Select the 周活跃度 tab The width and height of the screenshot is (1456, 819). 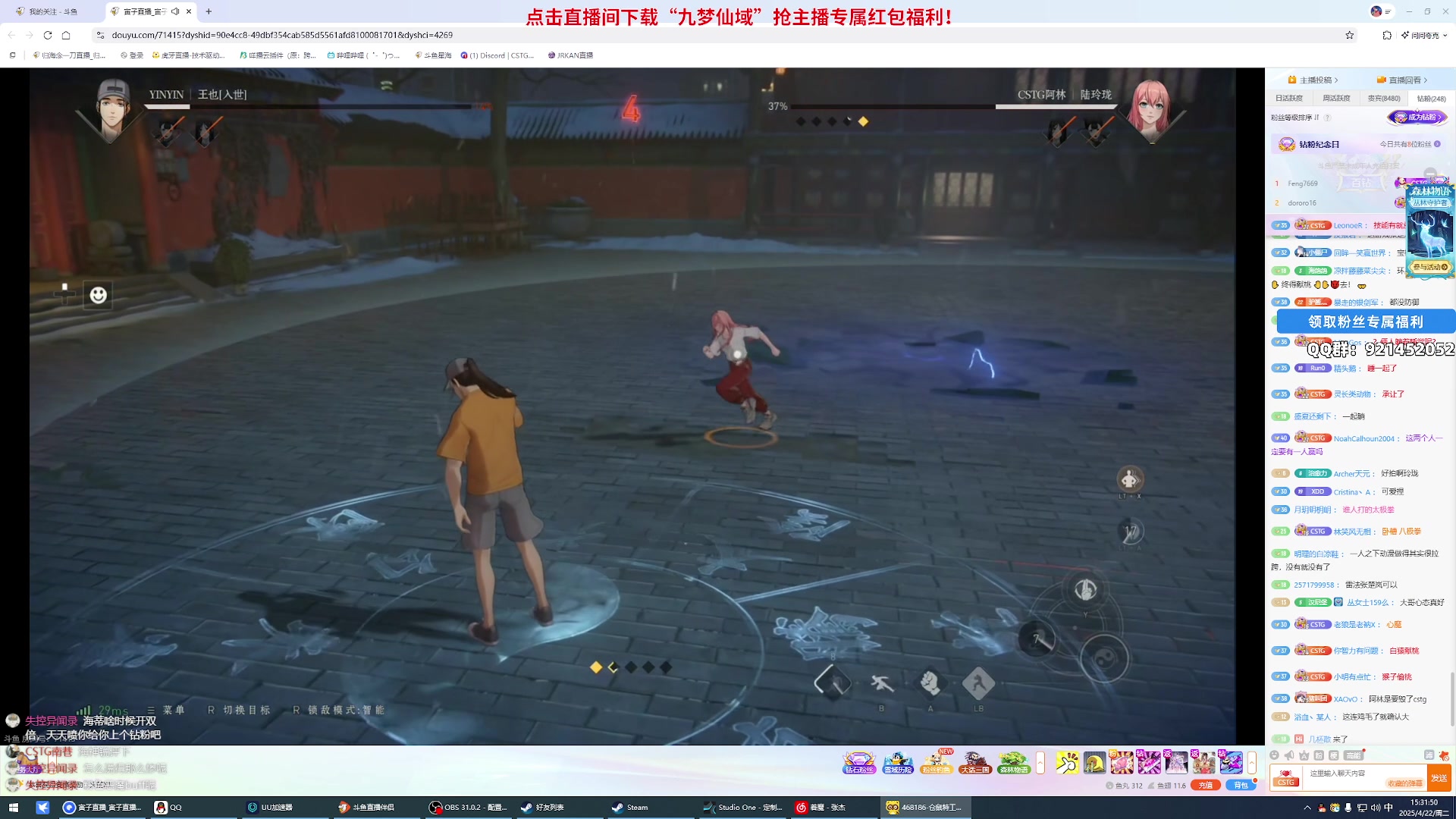(x=1336, y=99)
